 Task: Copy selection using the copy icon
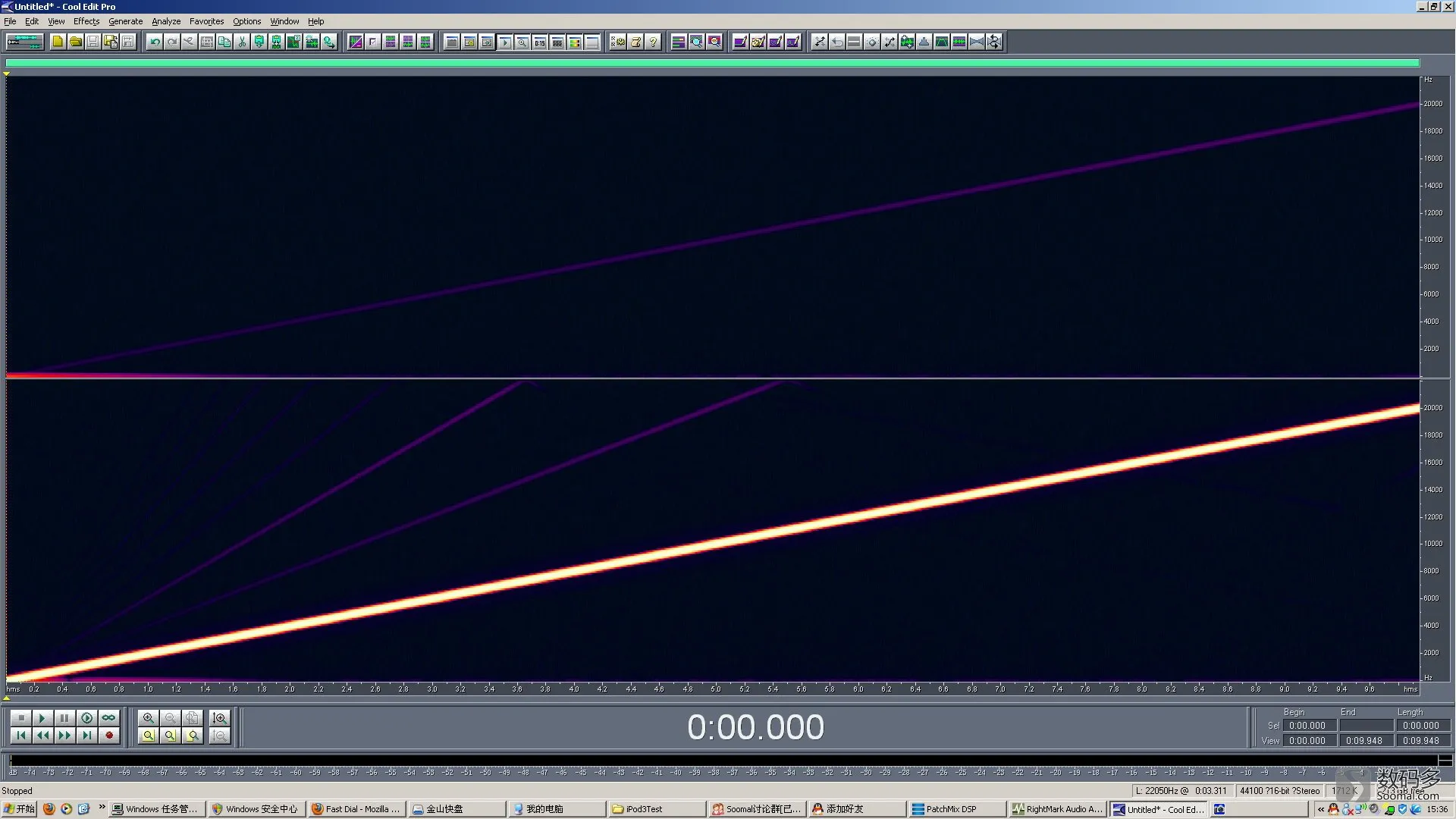(x=224, y=42)
